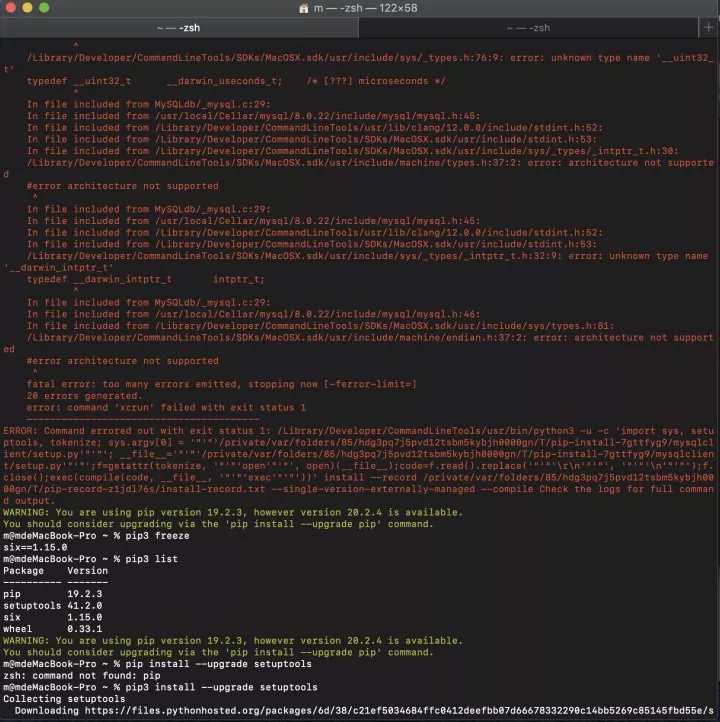Click 'zsh: command not found: pip' message

(x=80, y=675)
